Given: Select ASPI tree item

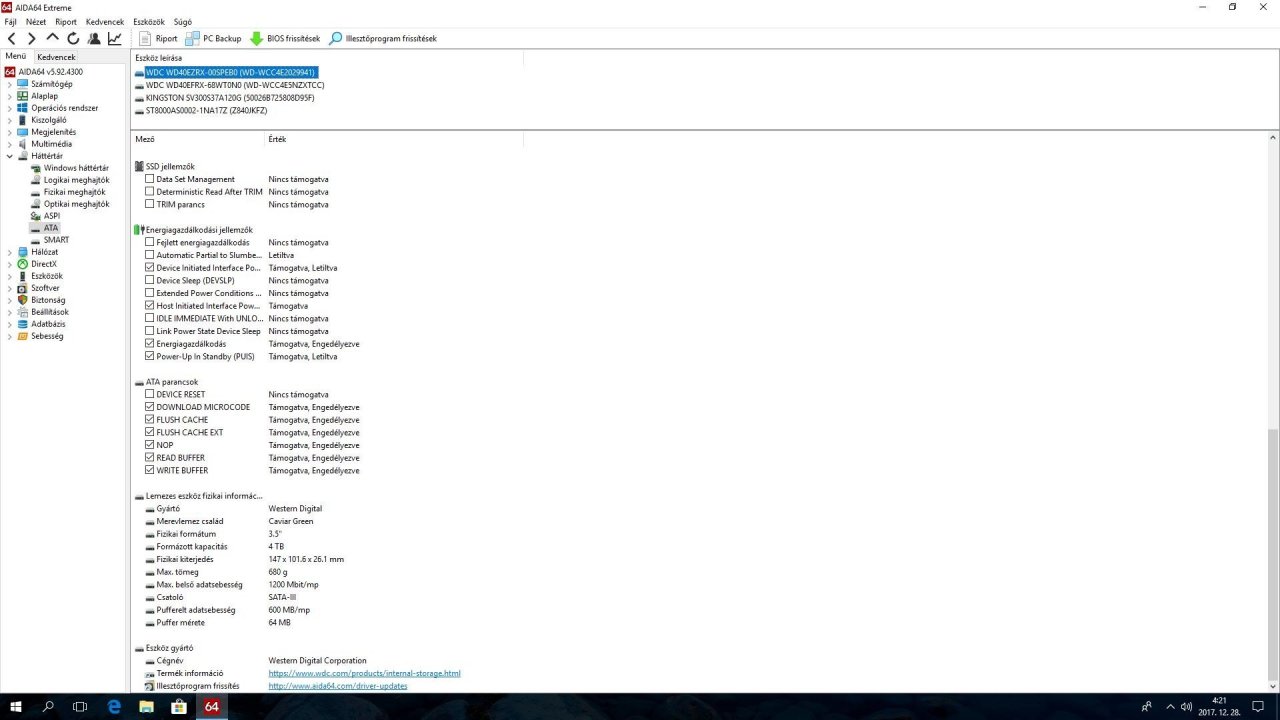Looking at the screenshot, I should [51, 216].
